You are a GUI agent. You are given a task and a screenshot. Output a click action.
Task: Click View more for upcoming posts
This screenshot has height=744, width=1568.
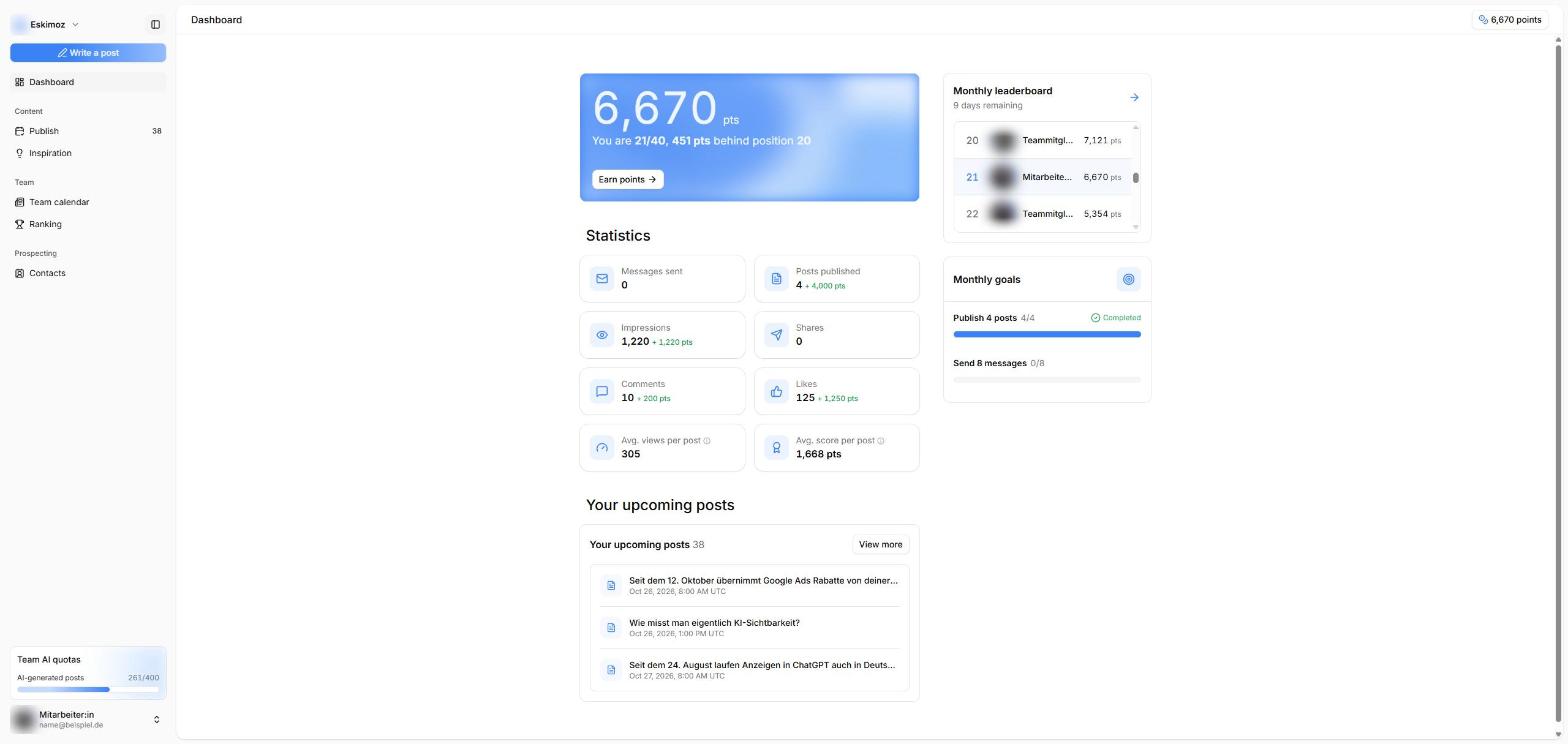pos(880,544)
